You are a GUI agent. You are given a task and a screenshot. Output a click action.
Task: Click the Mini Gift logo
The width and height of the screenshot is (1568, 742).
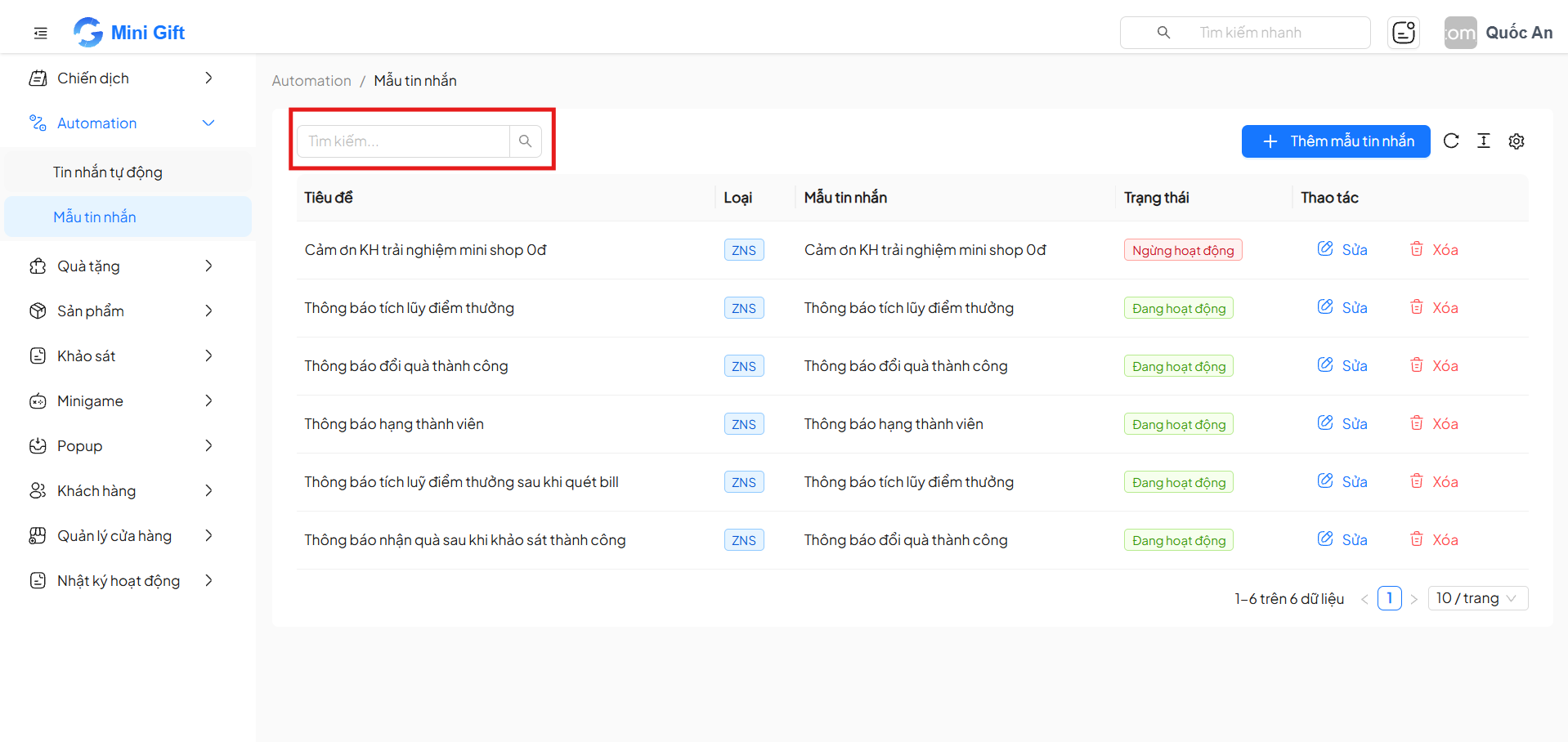[129, 33]
